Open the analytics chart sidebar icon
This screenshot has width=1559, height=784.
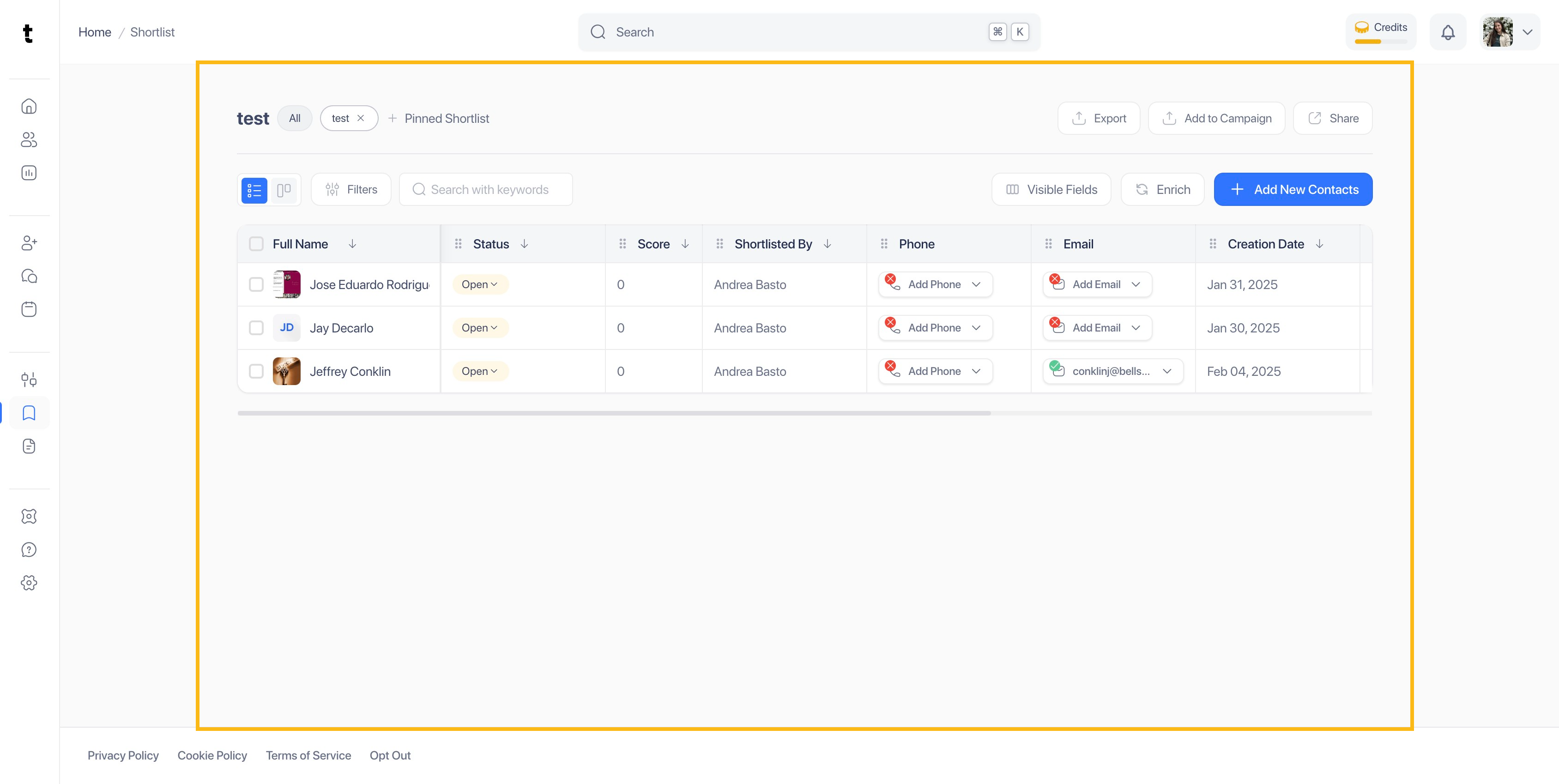[x=29, y=173]
